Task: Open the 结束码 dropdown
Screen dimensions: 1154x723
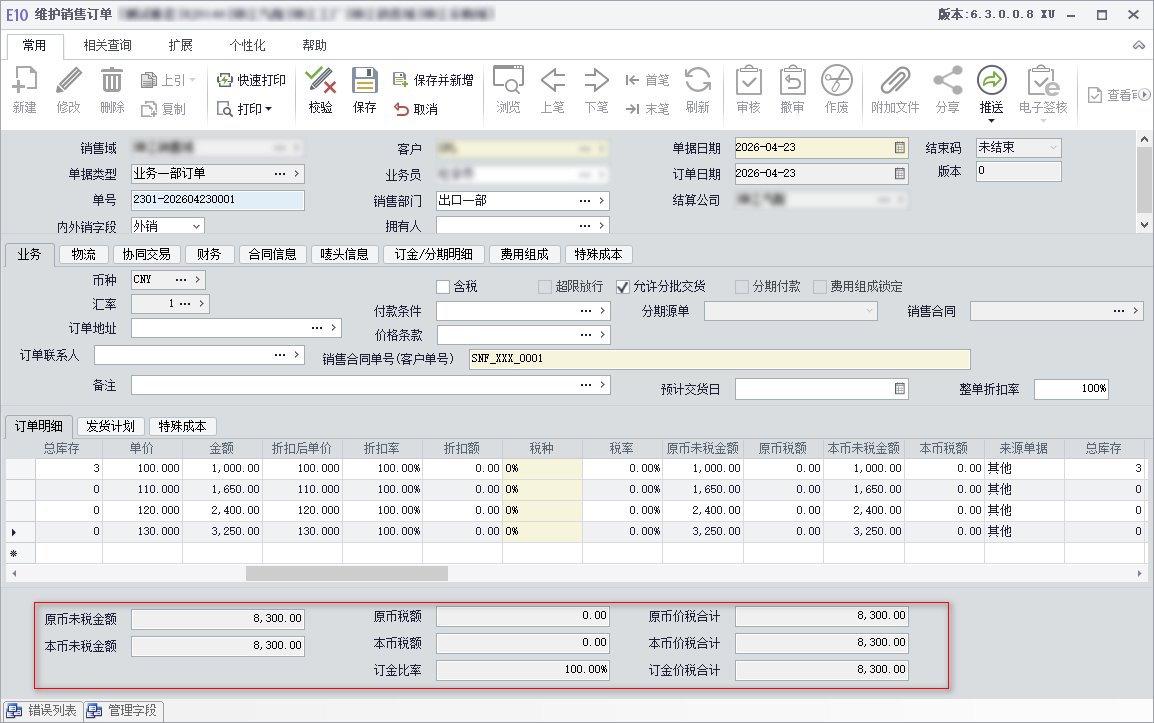Action: tap(1052, 147)
